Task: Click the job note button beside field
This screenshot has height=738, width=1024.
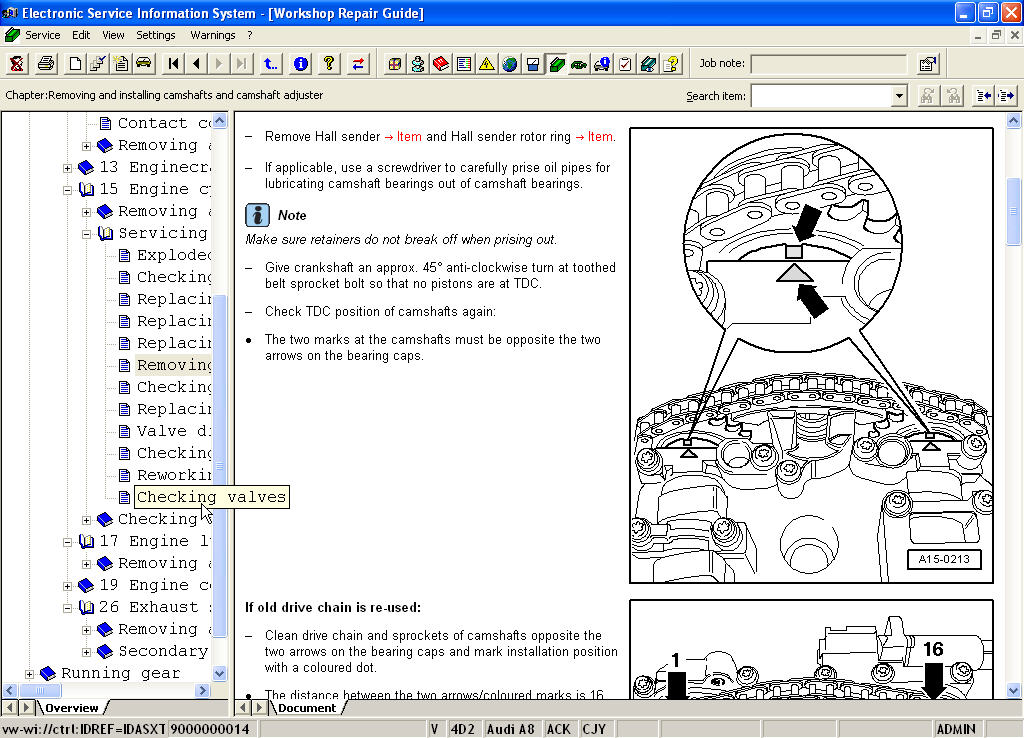Action: click(x=928, y=64)
